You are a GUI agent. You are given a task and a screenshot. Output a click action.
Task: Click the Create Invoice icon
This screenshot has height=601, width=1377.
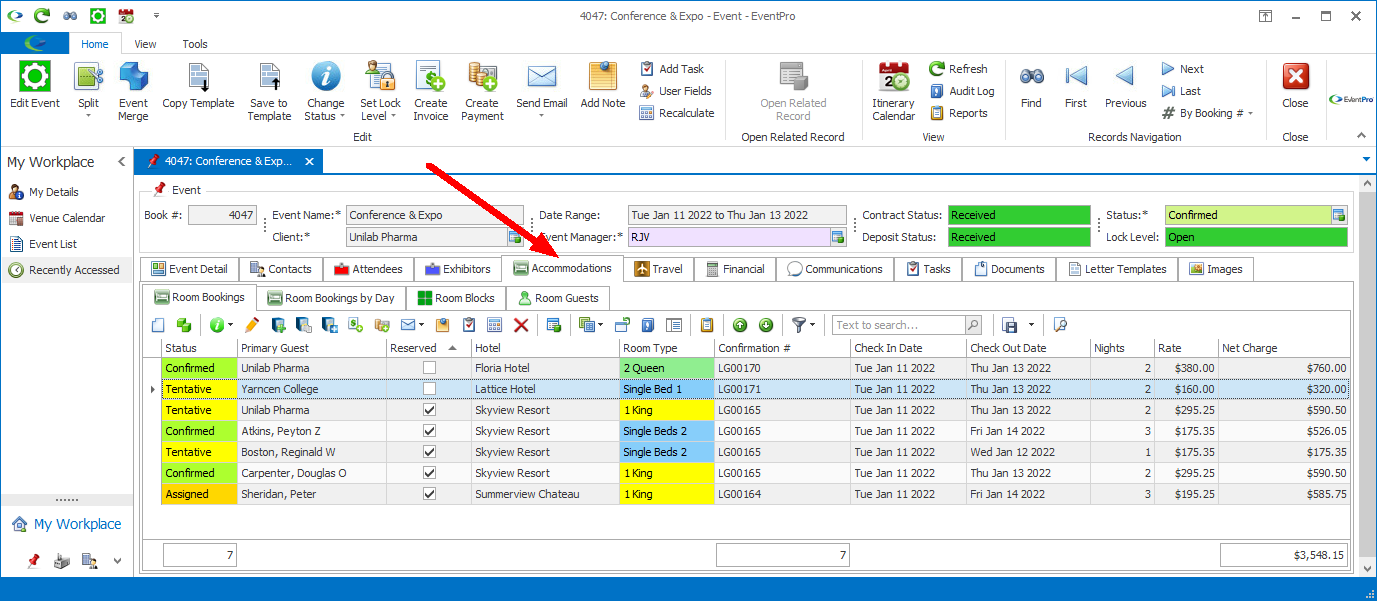coord(430,77)
